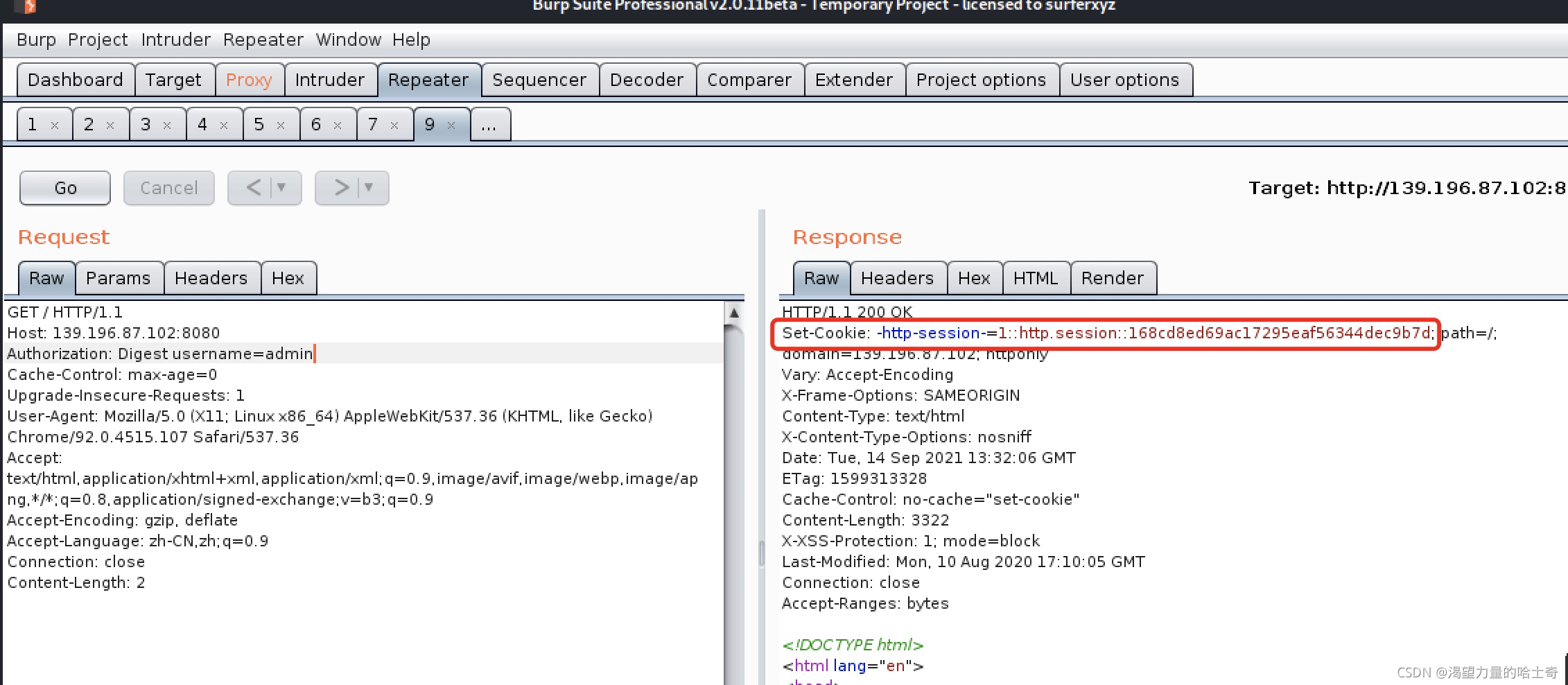Select Repeater request tab 3
The height and width of the screenshot is (685, 1568).
[x=146, y=125]
